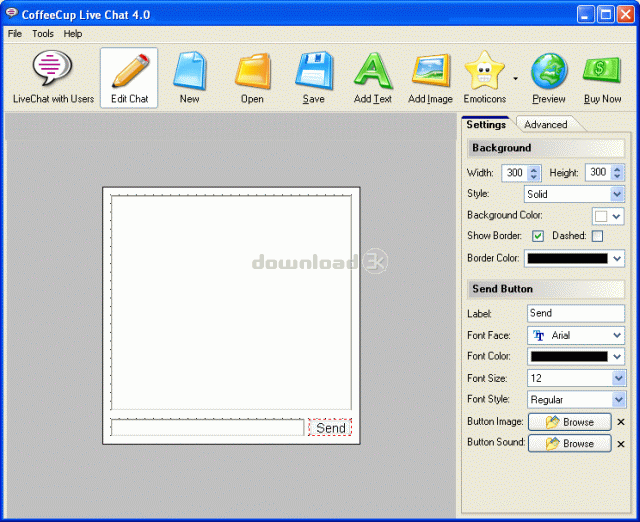
Task: Open the background Style dropdown
Action: tap(617, 194)
